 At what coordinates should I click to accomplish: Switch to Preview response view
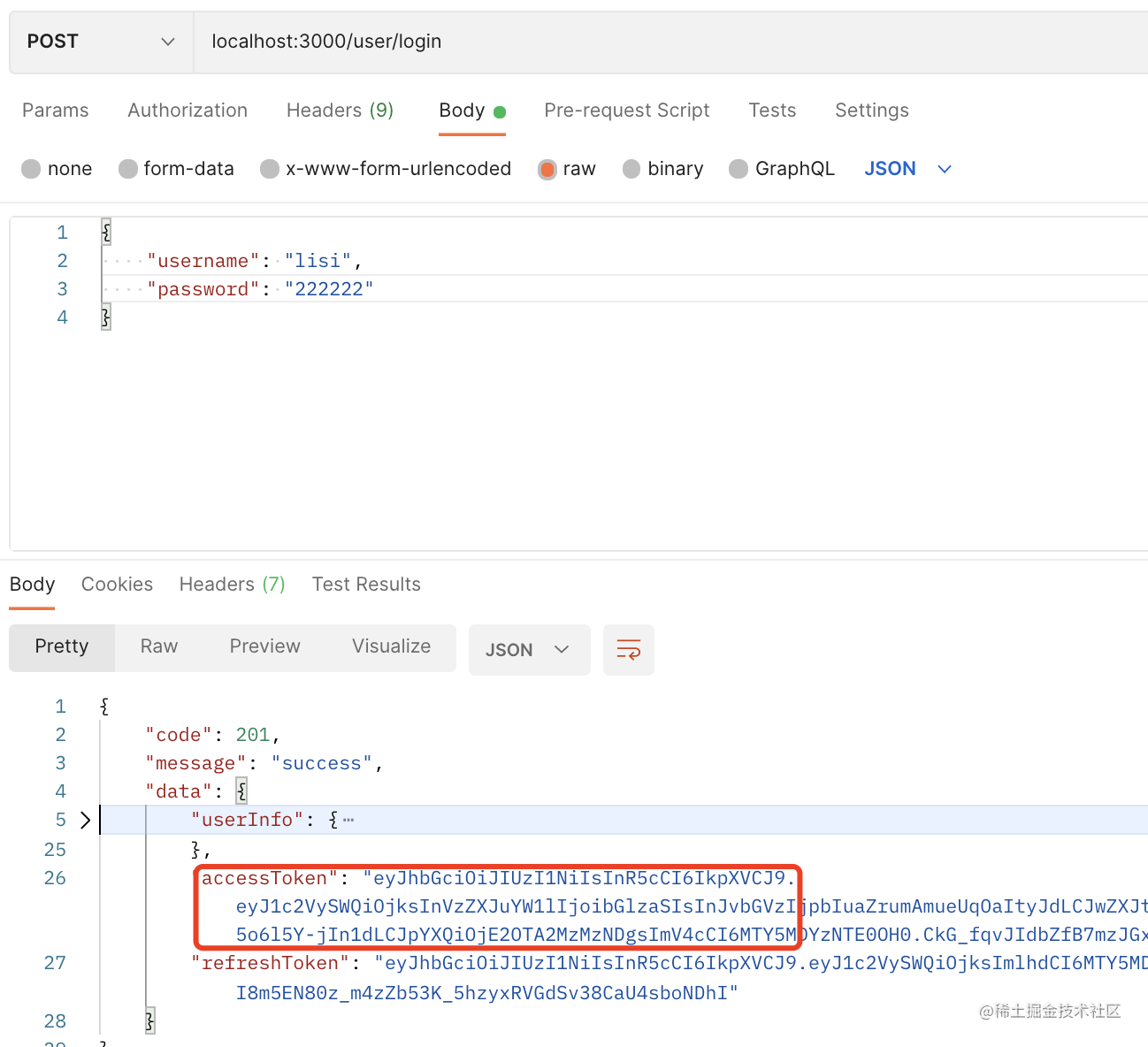264,646
